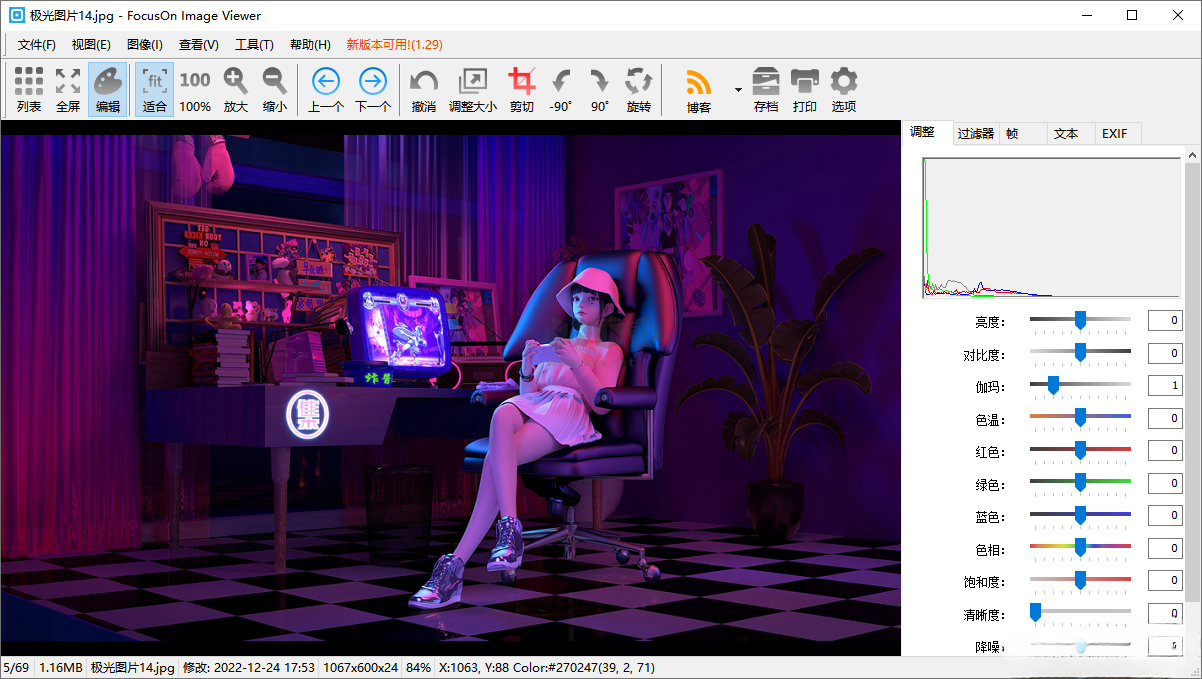Expand the dropdown arrow beside 博客
Image resolution: width=1202 pixels, height=679 pixels.
tap(738, 89)
